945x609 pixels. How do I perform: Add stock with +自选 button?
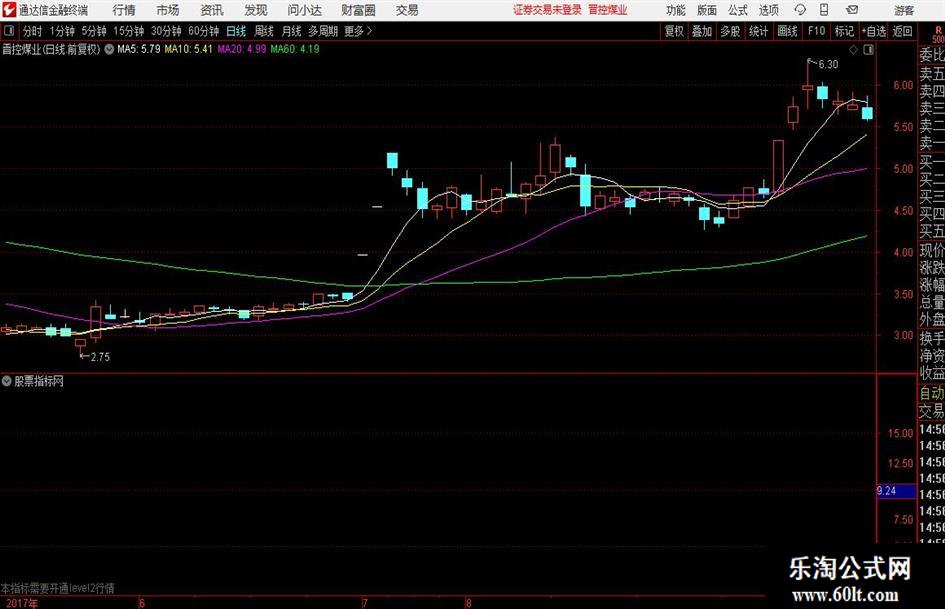874,31
